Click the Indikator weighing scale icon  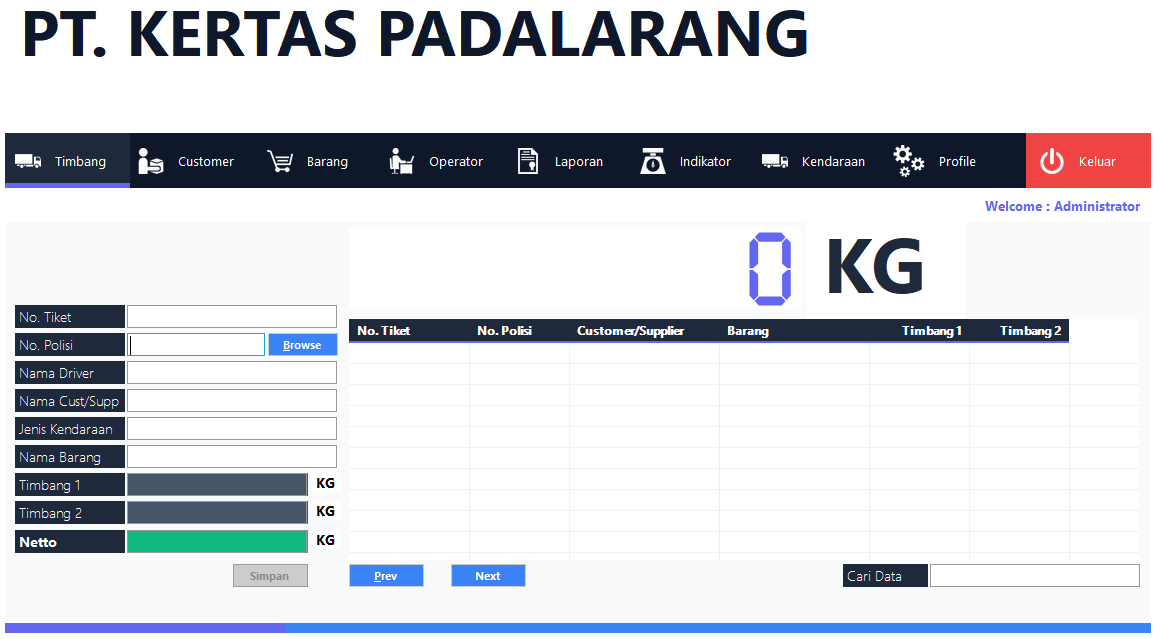click(652, 160)
